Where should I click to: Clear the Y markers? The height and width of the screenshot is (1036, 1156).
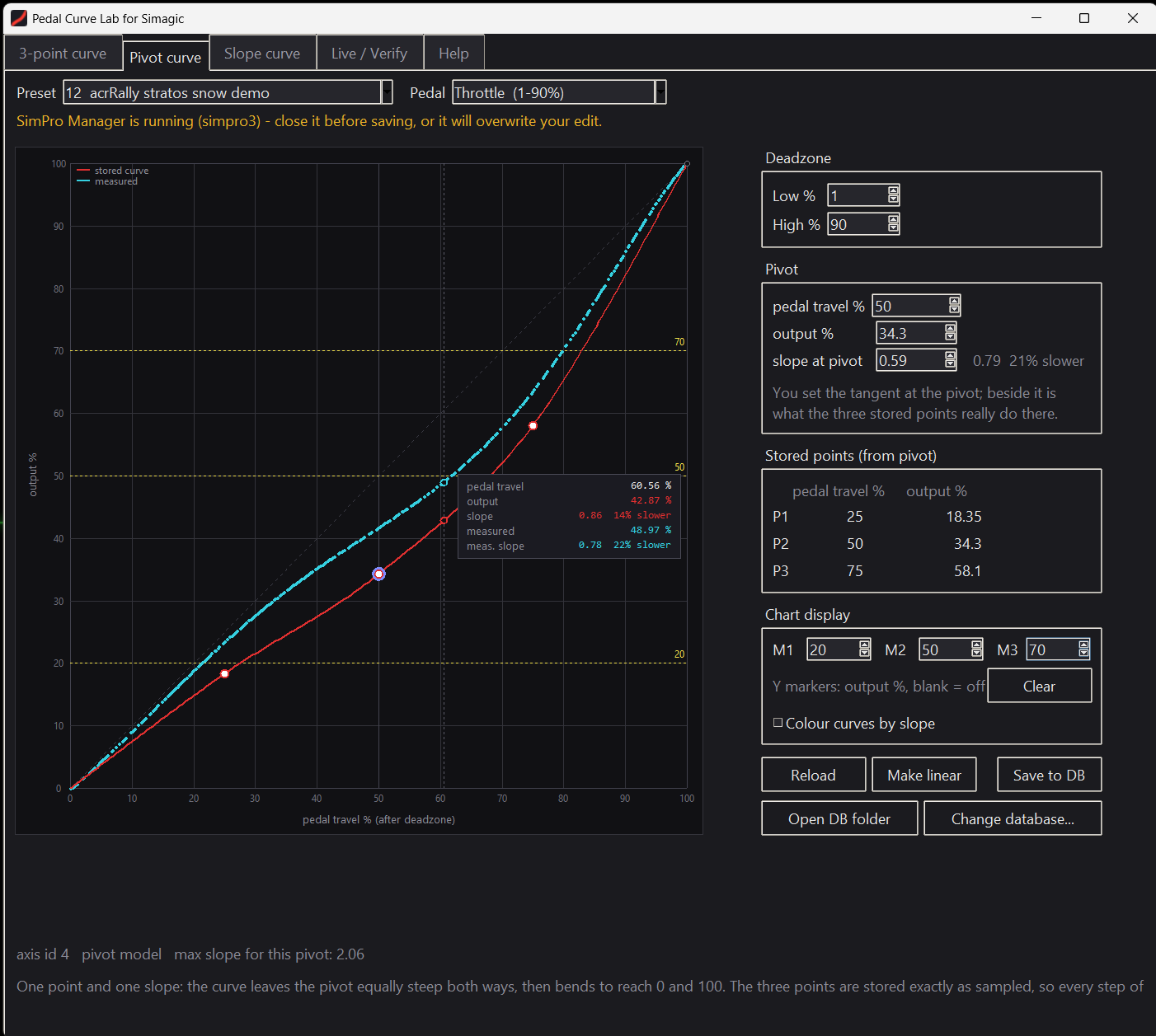click(x=1039, y=686)
